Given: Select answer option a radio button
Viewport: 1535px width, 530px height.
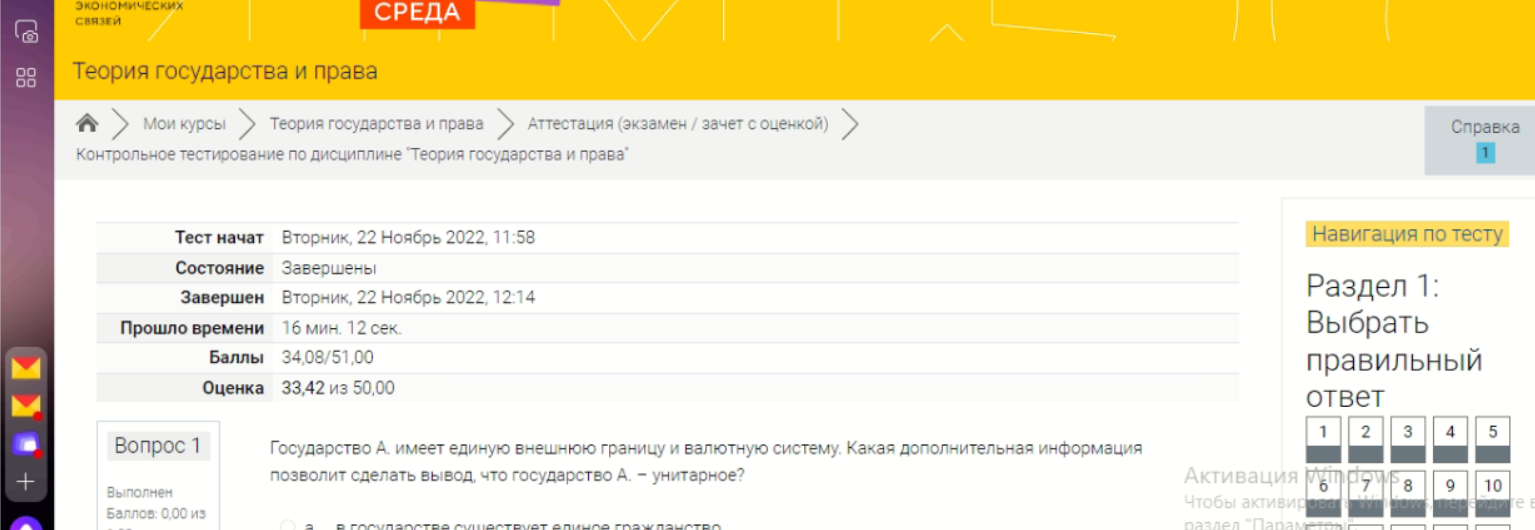Looking at the screenshot, I should click(x=288, y=525).
